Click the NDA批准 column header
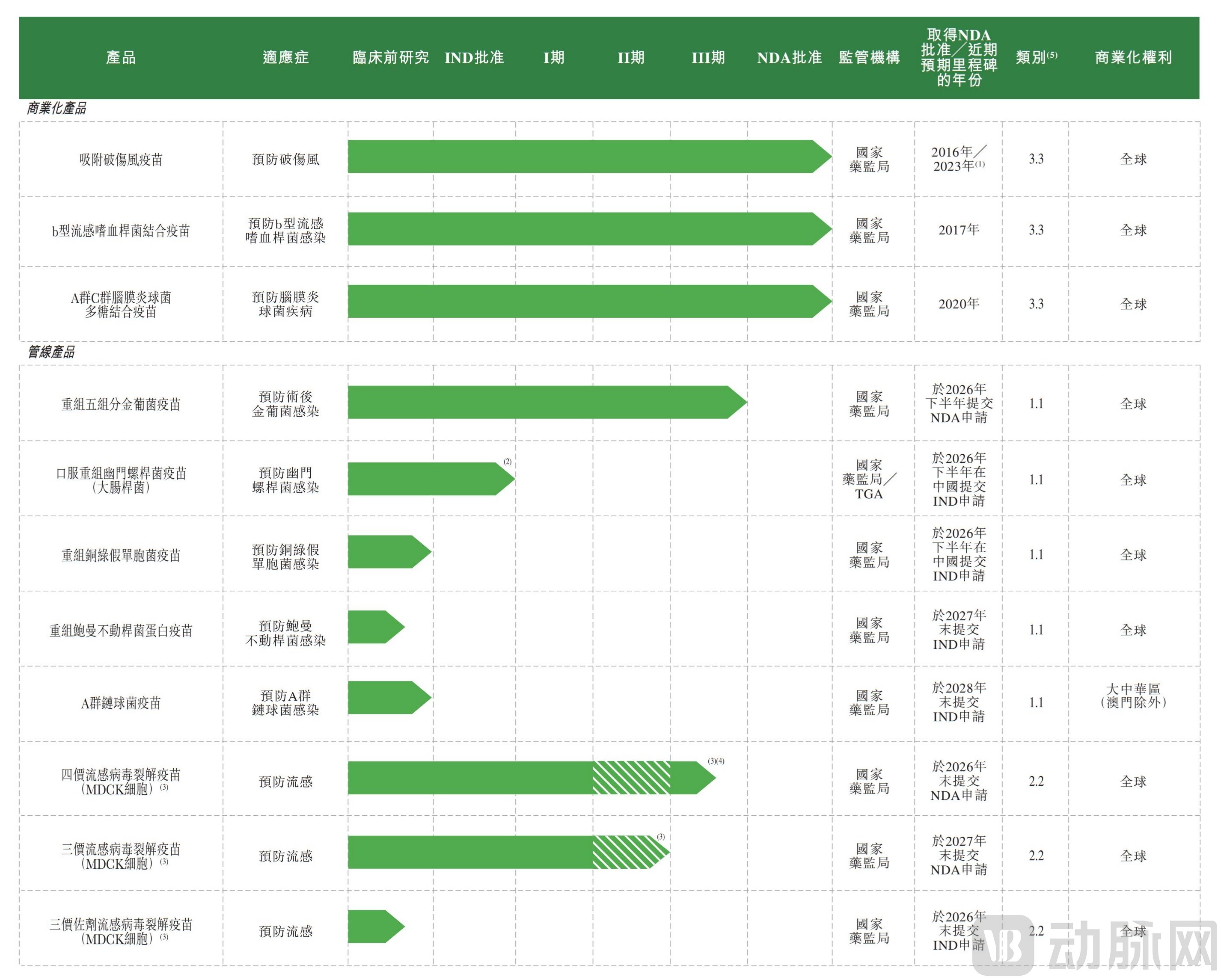 pos(789,57)
